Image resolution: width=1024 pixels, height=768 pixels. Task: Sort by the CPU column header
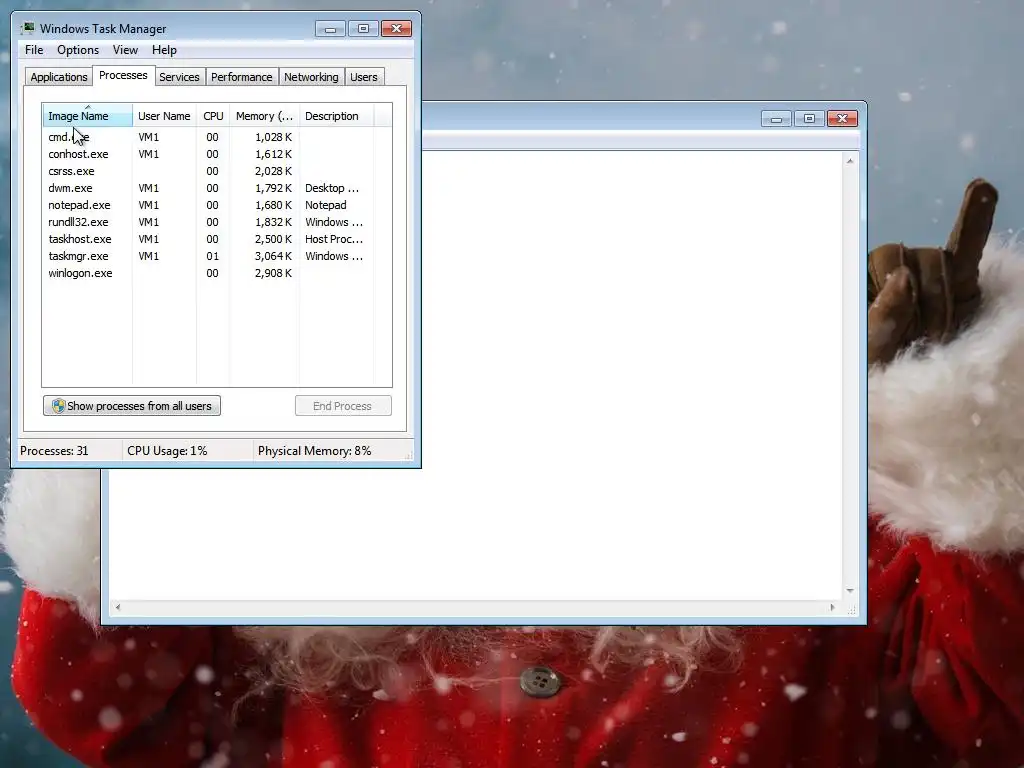point(213,116)
